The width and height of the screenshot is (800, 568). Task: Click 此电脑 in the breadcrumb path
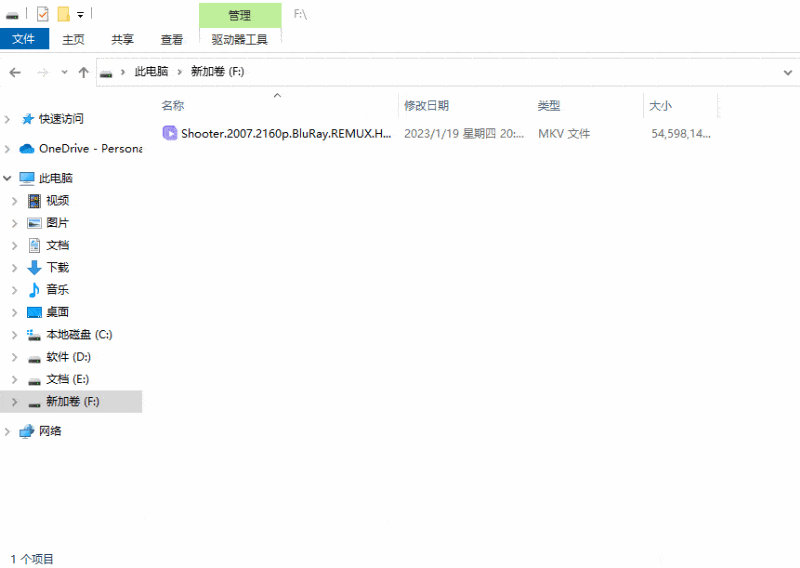coord(152,72)
